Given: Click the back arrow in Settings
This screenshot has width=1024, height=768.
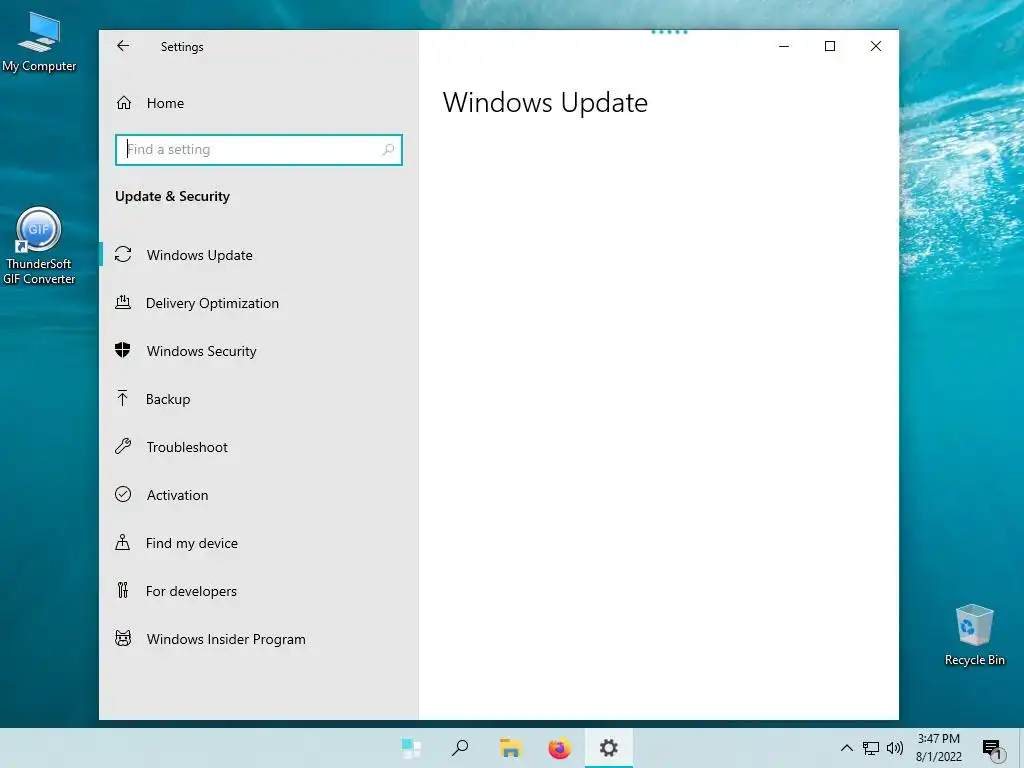Looking at the screenshot, I should [123, 46].
